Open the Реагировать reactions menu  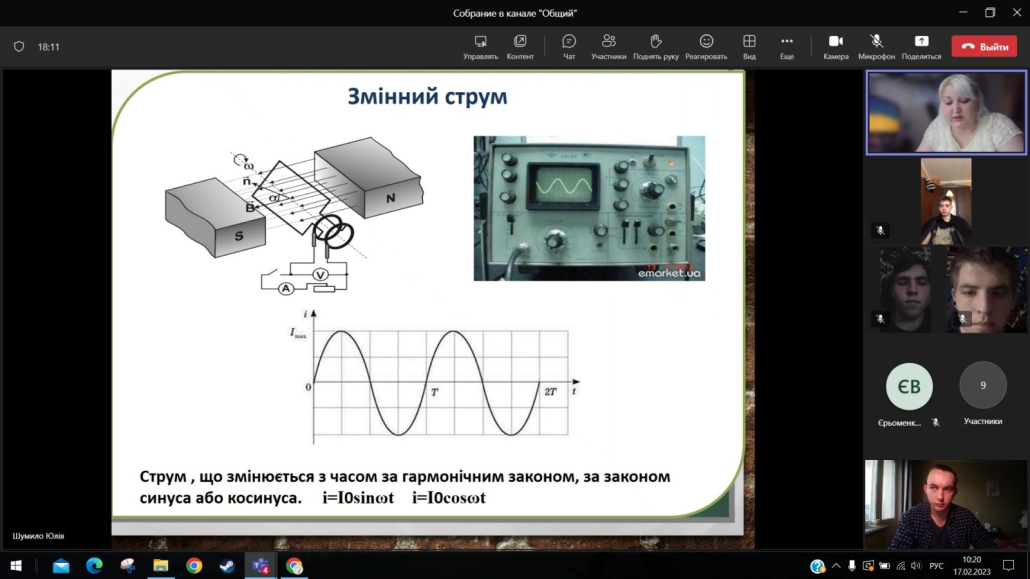(x=706, y=46)
